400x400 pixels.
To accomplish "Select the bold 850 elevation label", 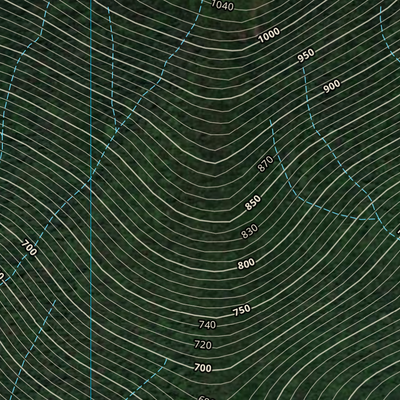I will [x=253, y=203].
